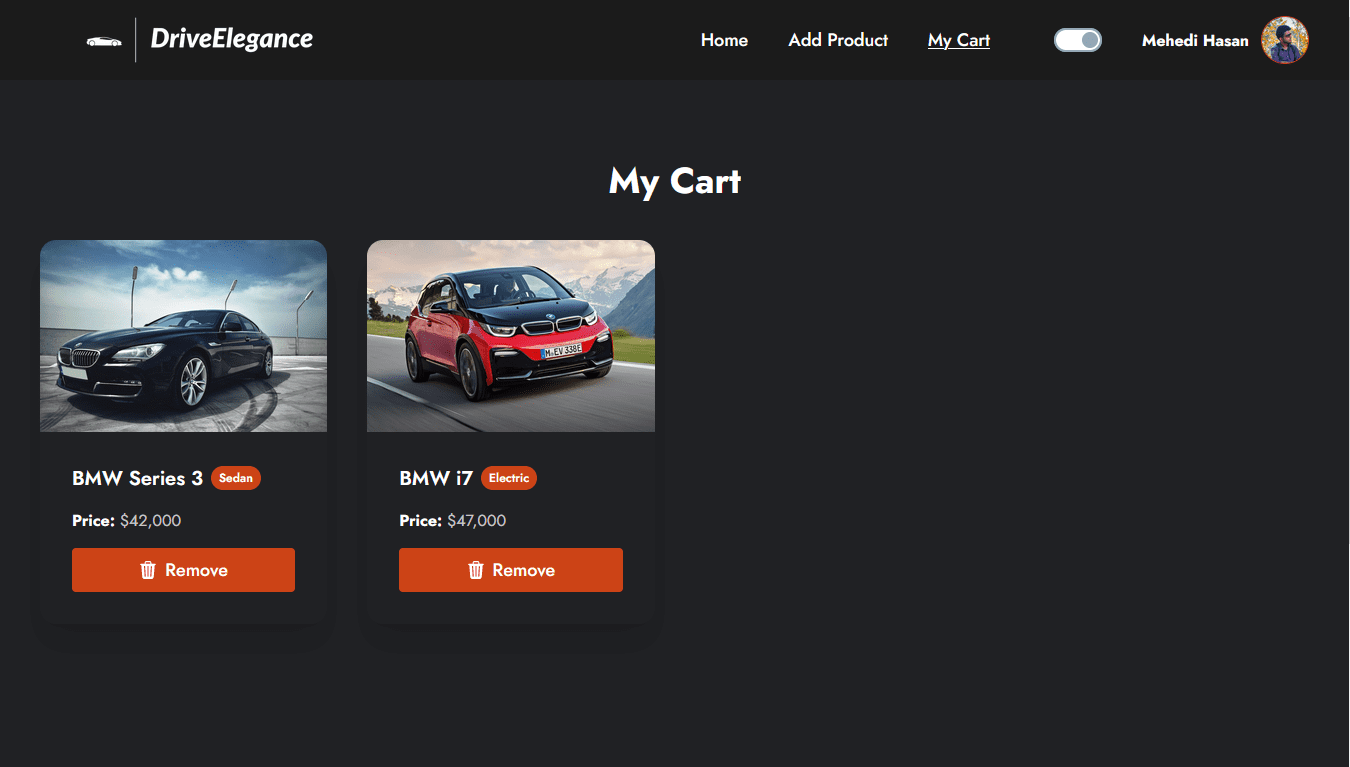This screenshot has width=1350, height=767.
Task: Click the BMW i7 title
Action: [436, 478]
